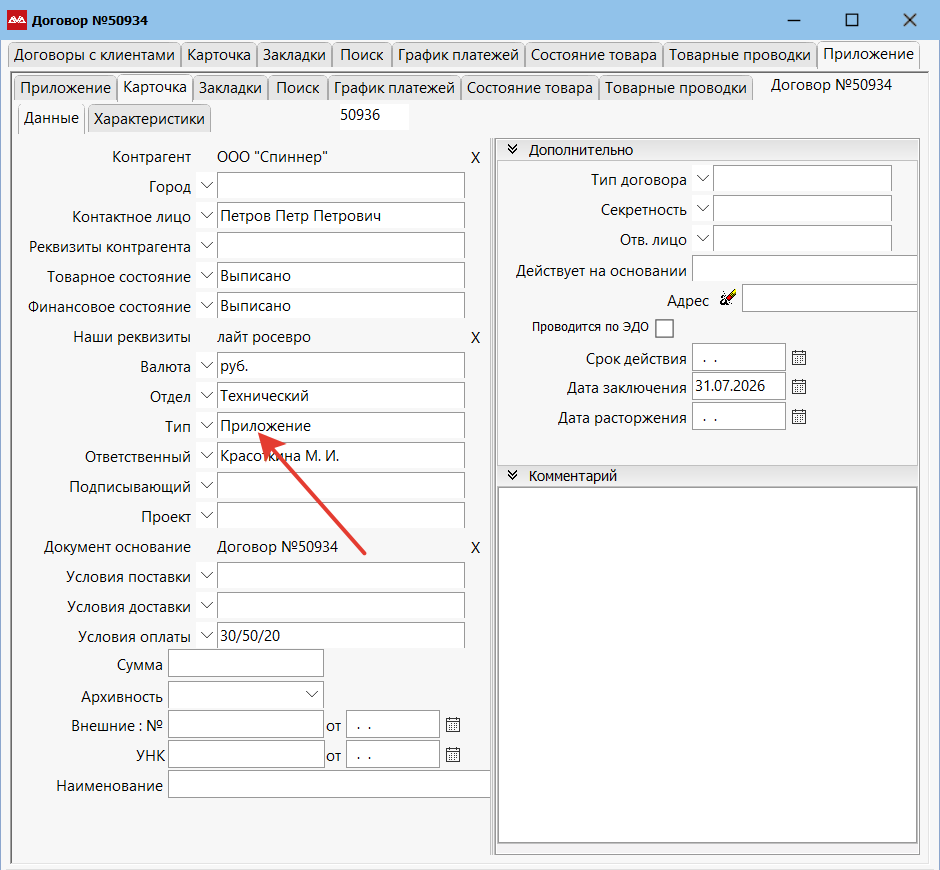Click the Сумма input field
940x870 pixels.
[x=246, y=664]
